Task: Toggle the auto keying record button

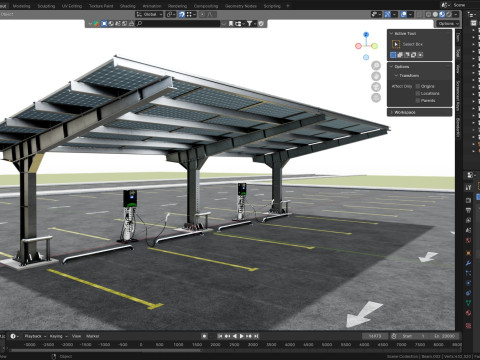Action: tap(204, 336)
